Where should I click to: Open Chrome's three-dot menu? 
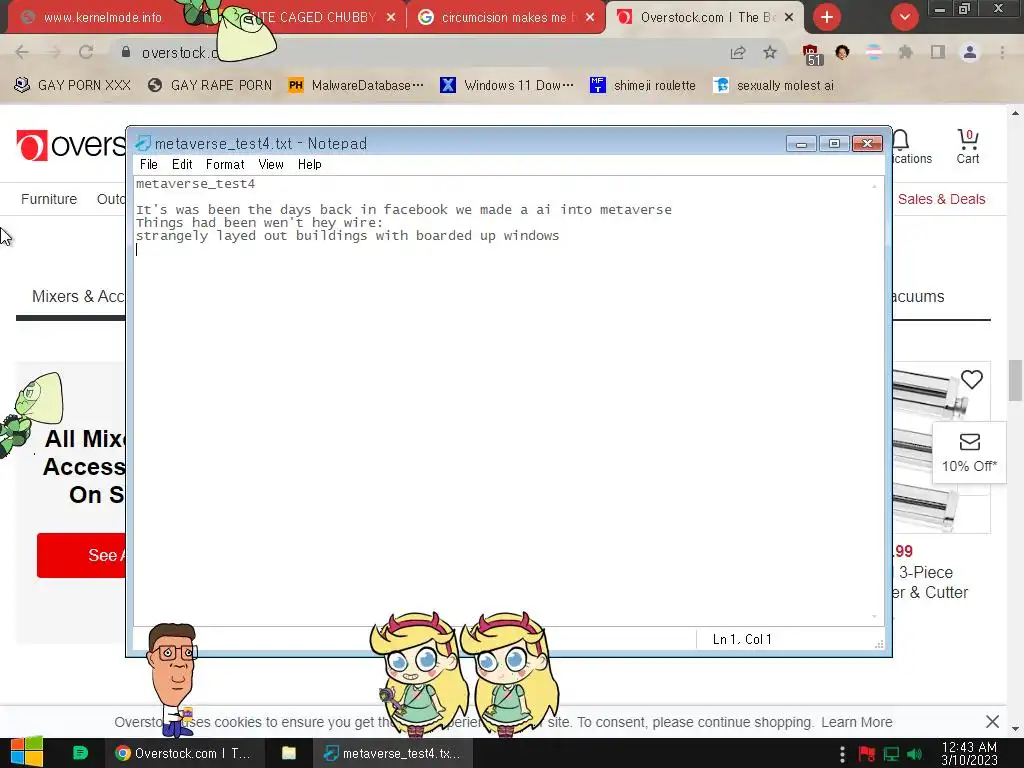1002,52
